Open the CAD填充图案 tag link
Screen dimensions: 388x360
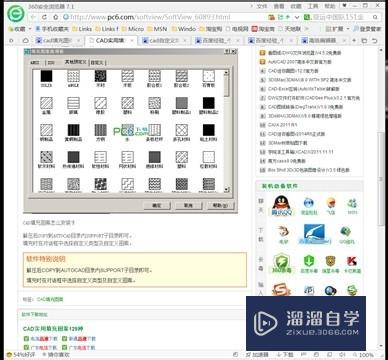(x=50, y=299)
